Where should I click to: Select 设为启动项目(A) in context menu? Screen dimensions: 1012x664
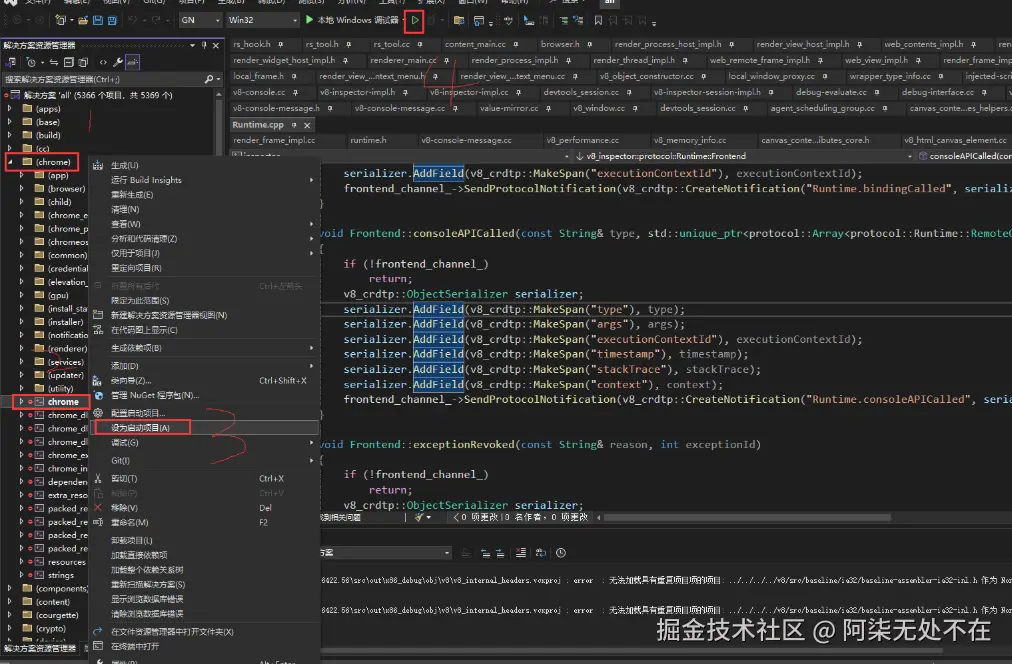pos(140,428)
